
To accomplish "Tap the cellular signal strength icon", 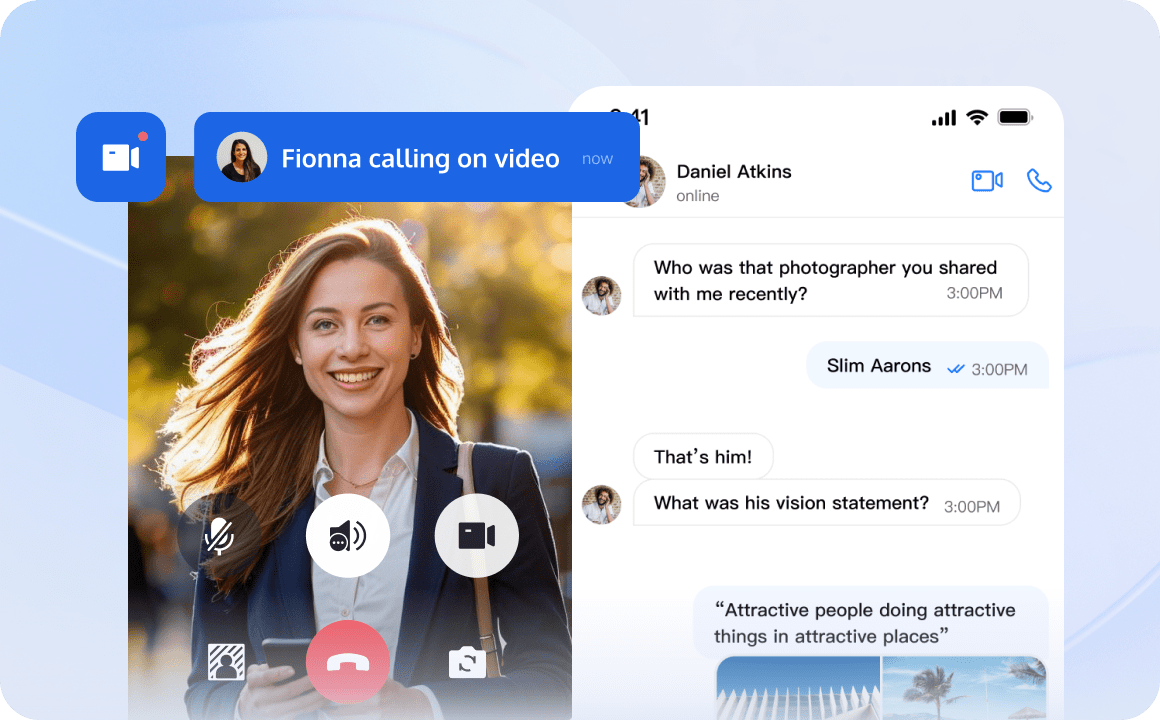I will [x=944, y=117].
